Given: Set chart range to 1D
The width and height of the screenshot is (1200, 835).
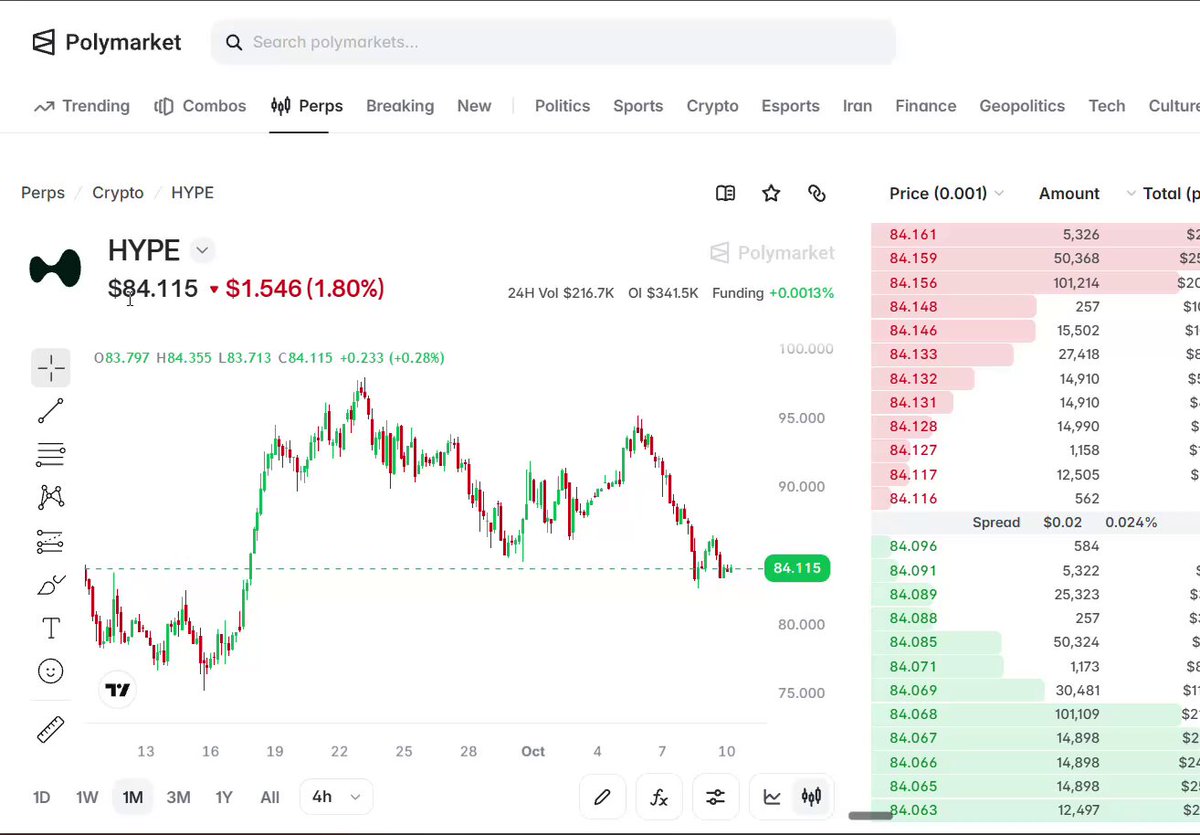Looking at the screenshot, I should 41,797.
